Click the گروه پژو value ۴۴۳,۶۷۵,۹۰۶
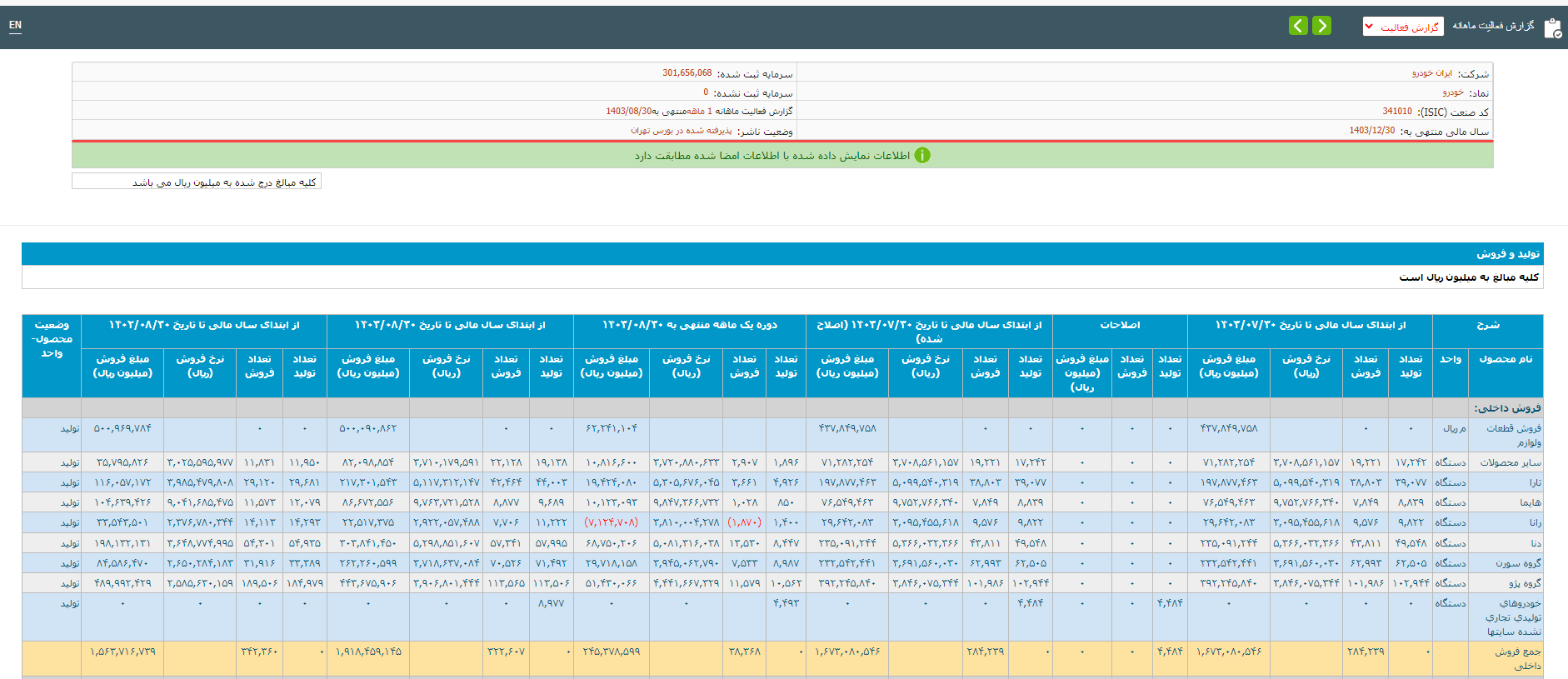The width and height of the screenshot is (1568, 679). [x=367, y=583]
